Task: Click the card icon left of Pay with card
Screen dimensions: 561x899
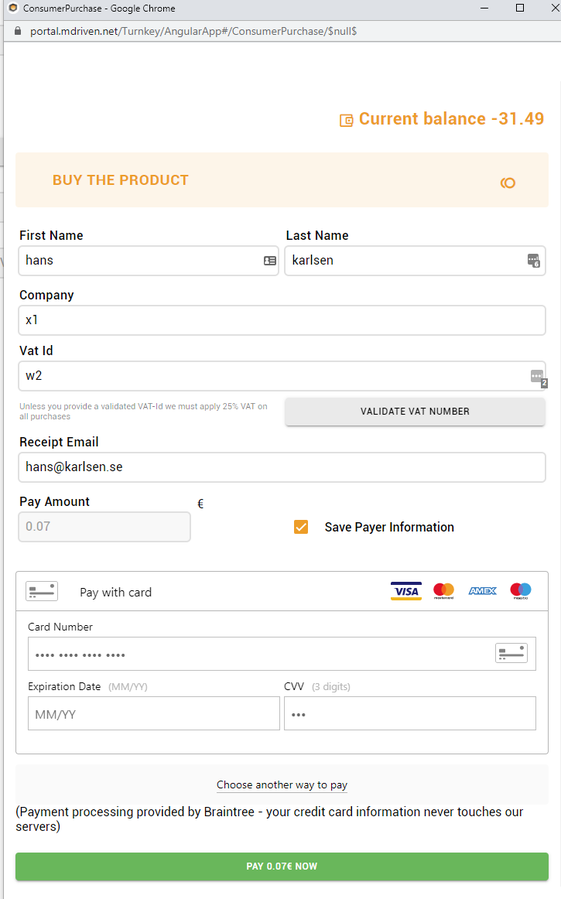Action: pyautogui.click(x=42, y=591)
